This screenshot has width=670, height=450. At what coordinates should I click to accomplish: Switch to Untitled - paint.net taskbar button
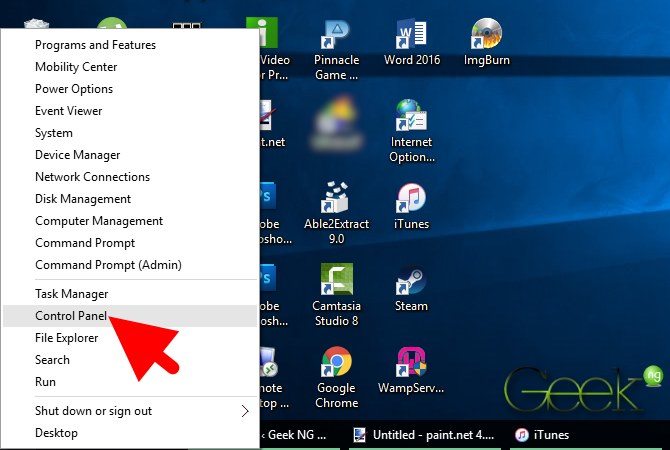(x=425, y=435)
